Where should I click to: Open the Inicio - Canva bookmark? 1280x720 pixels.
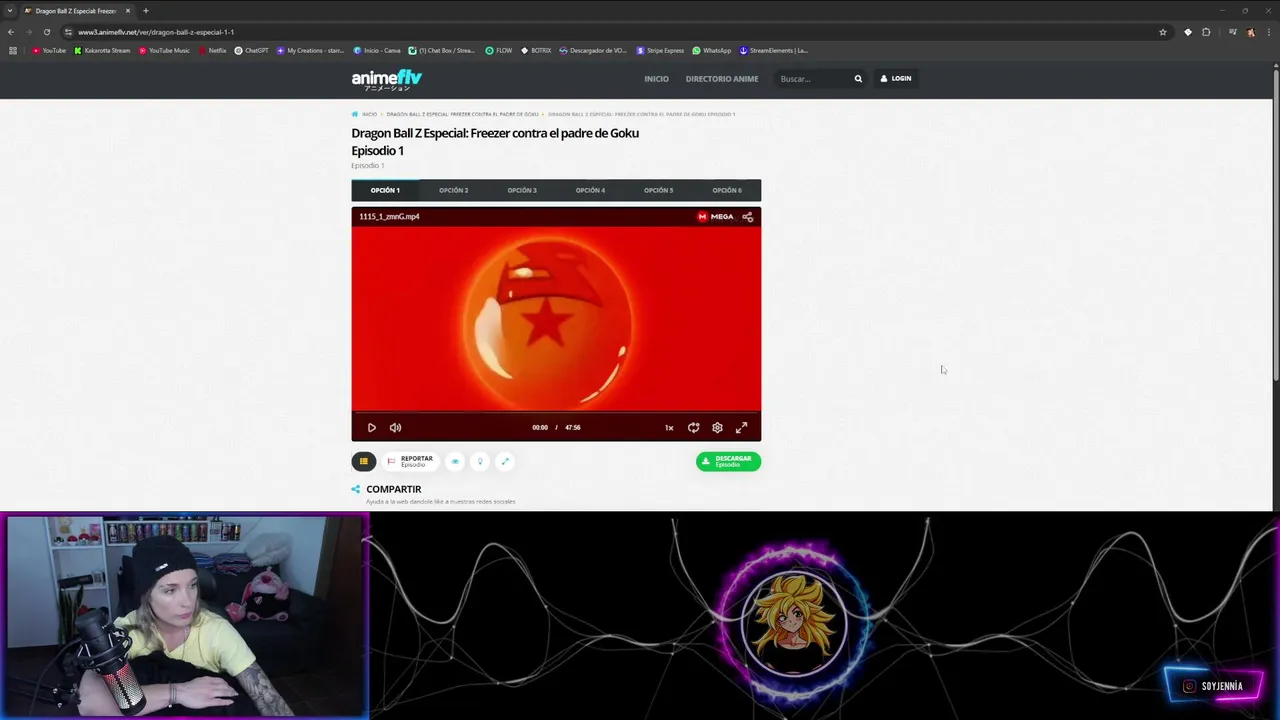click(x=377, y=50)
